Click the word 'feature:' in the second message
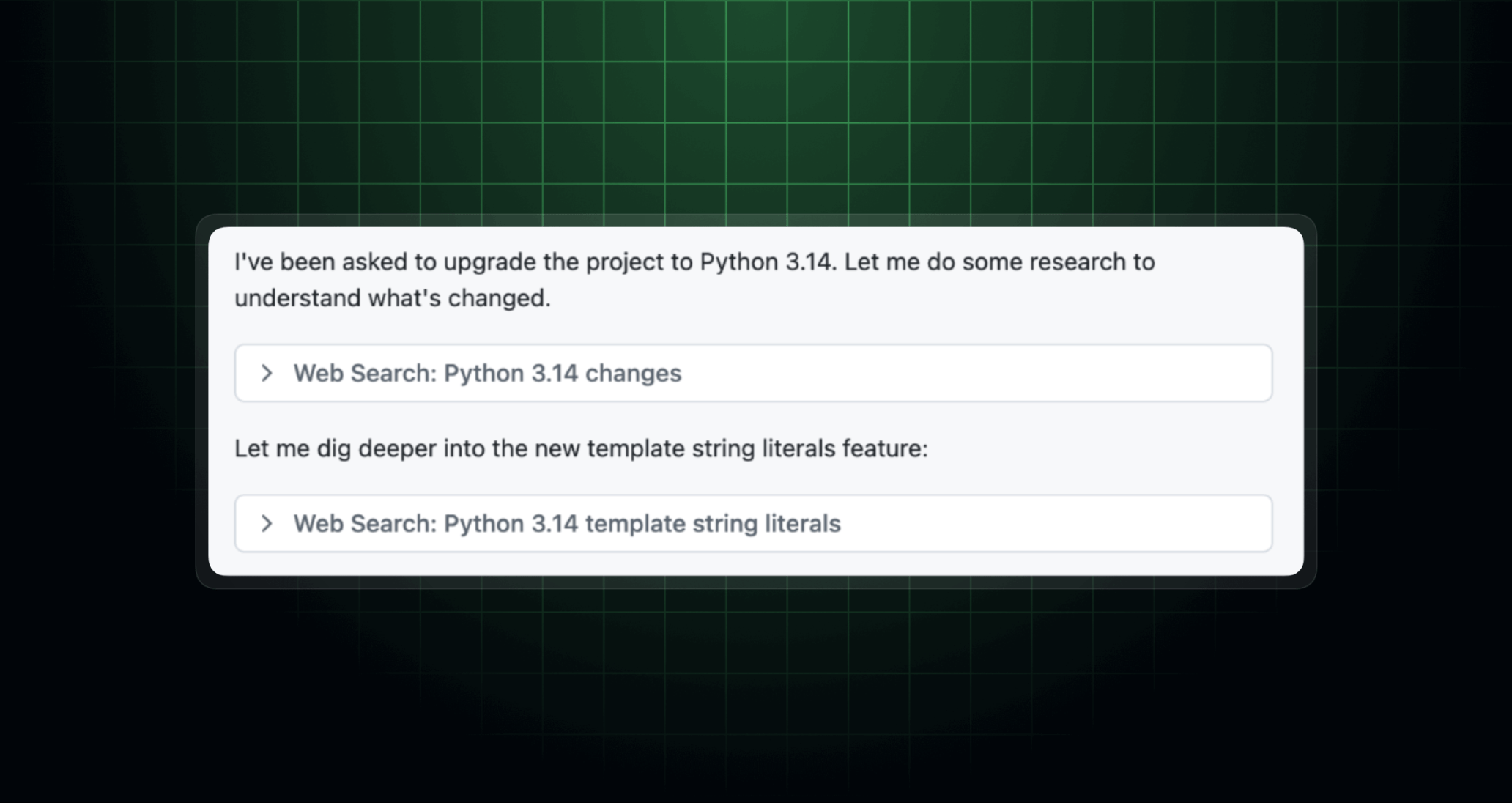The height and width of the screenshot is (803, 1512). click(x=884, y=448)
